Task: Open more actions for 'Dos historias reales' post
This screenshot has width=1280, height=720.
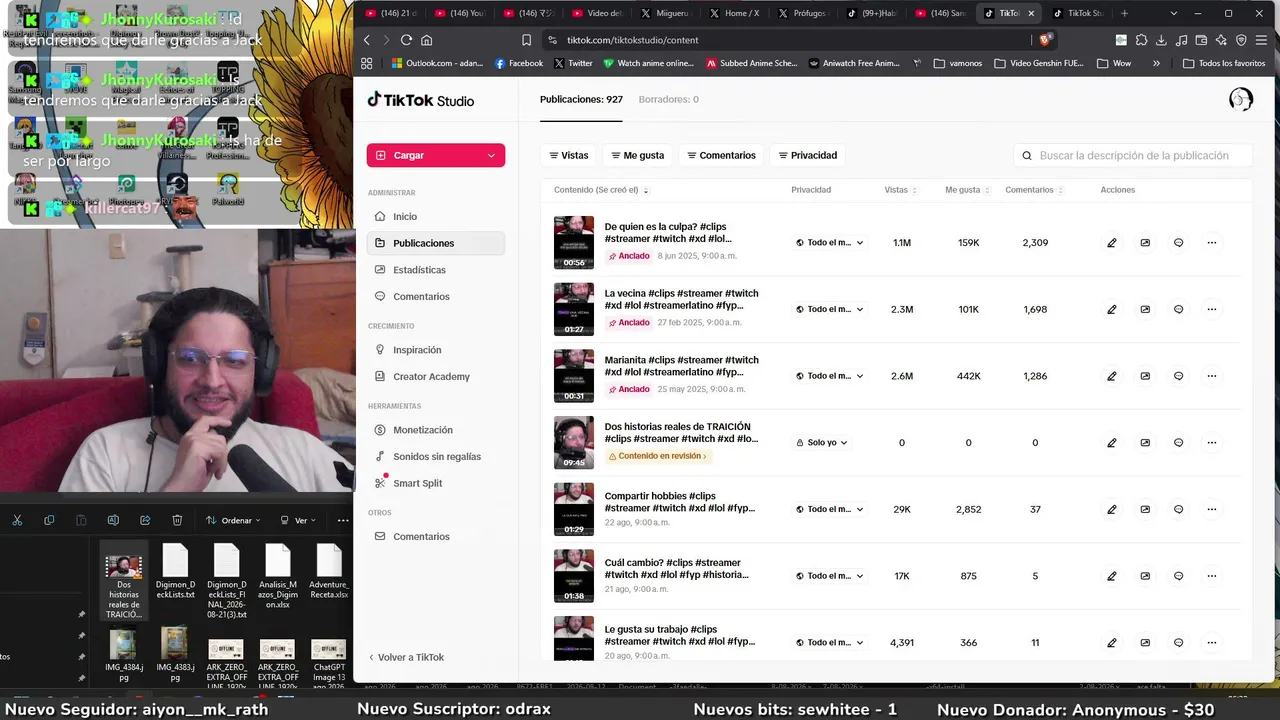Action: click(x=1212, y=442)
